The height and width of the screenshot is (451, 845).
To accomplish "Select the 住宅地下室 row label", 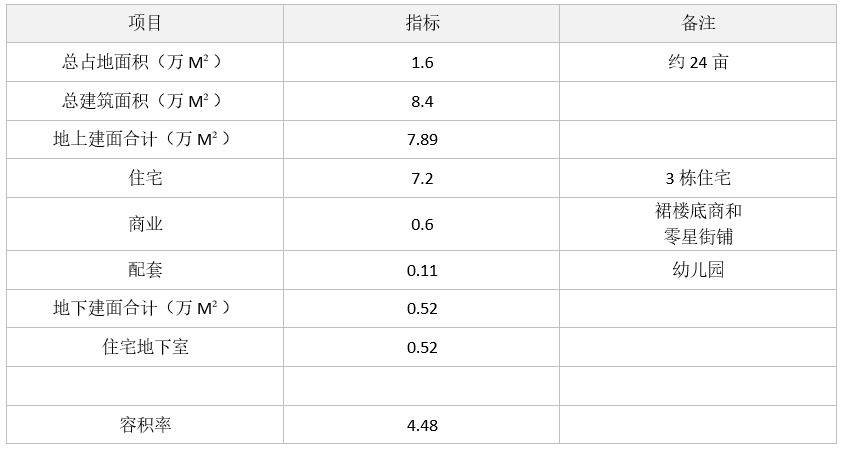I will [145, 347].
